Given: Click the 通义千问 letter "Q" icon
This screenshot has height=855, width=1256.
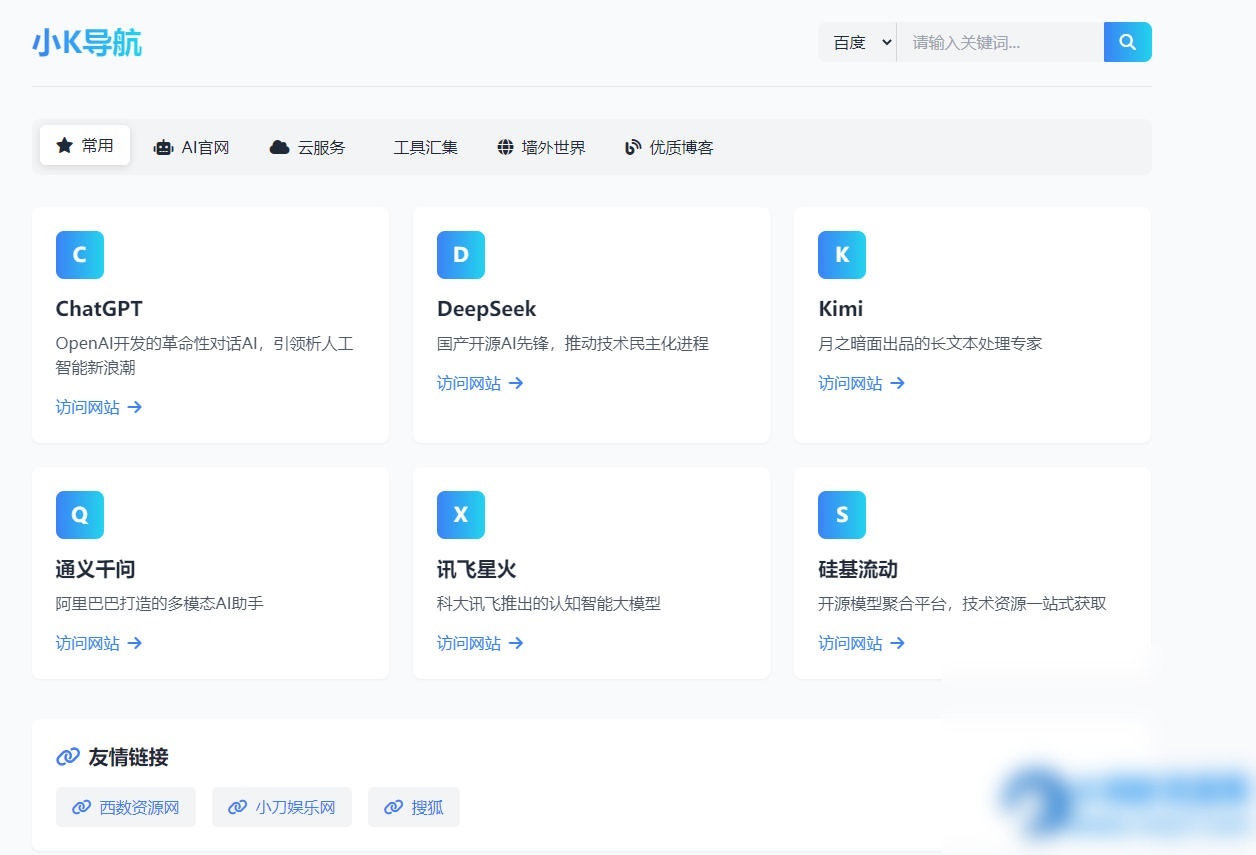Looking at the screenshot, I should click(79, 515).
